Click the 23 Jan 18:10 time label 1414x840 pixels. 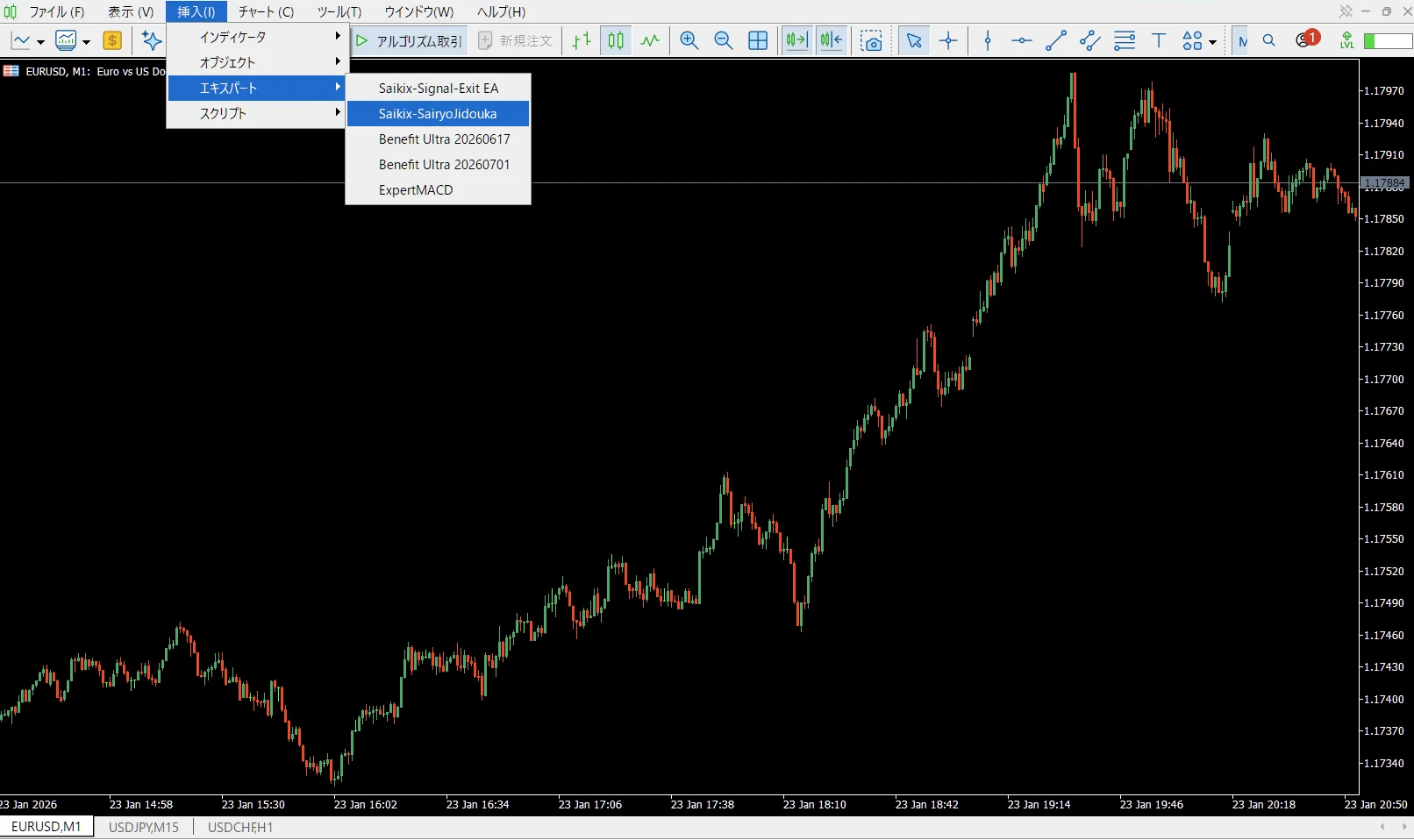click(x=814, y=804)
